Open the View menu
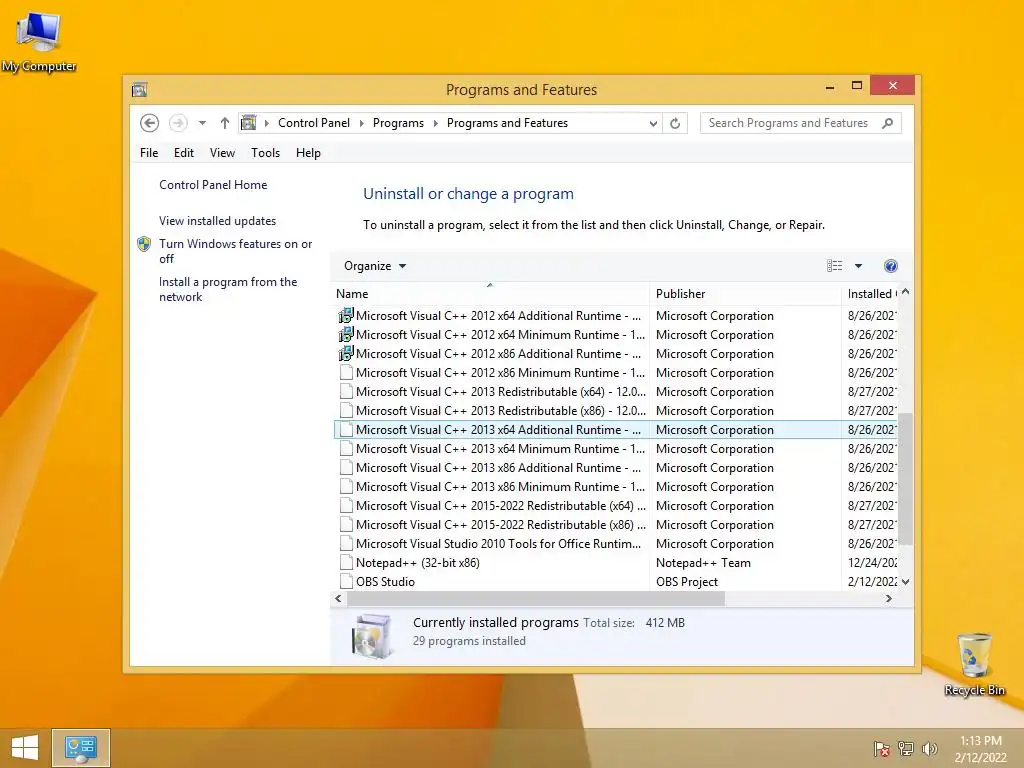 click(222, 153)
